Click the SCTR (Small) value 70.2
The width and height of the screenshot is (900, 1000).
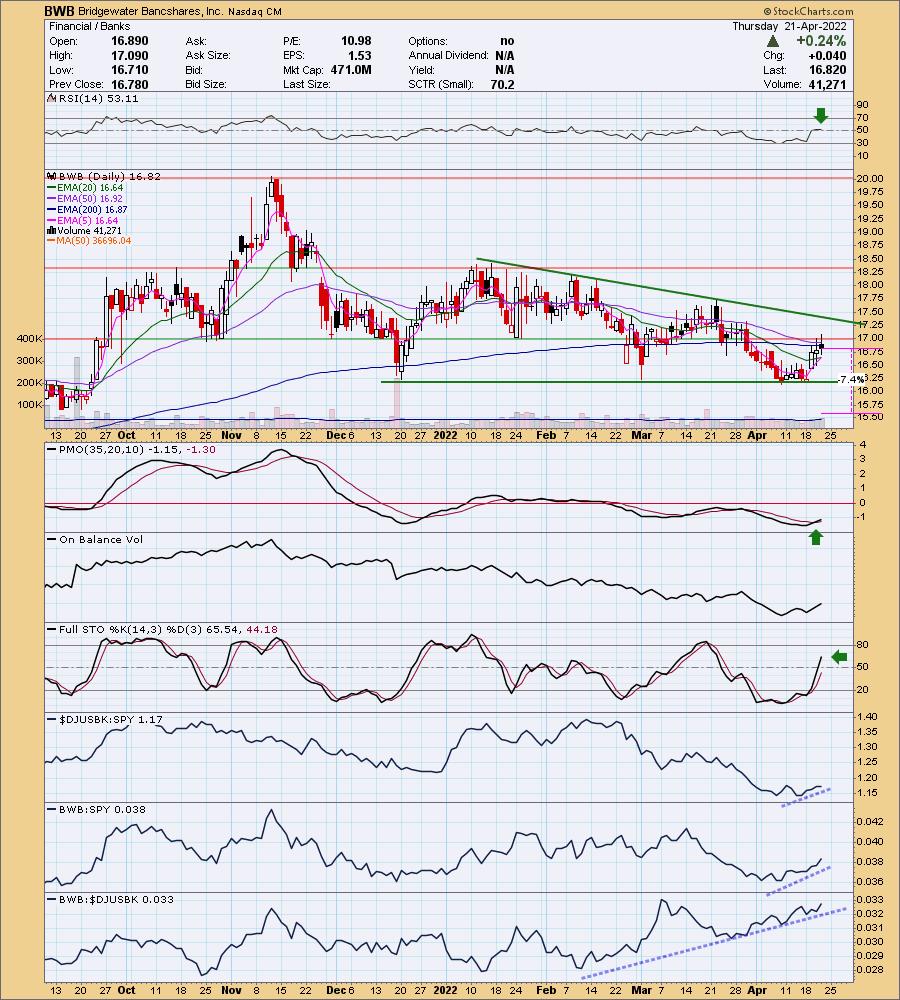[503, 85]
